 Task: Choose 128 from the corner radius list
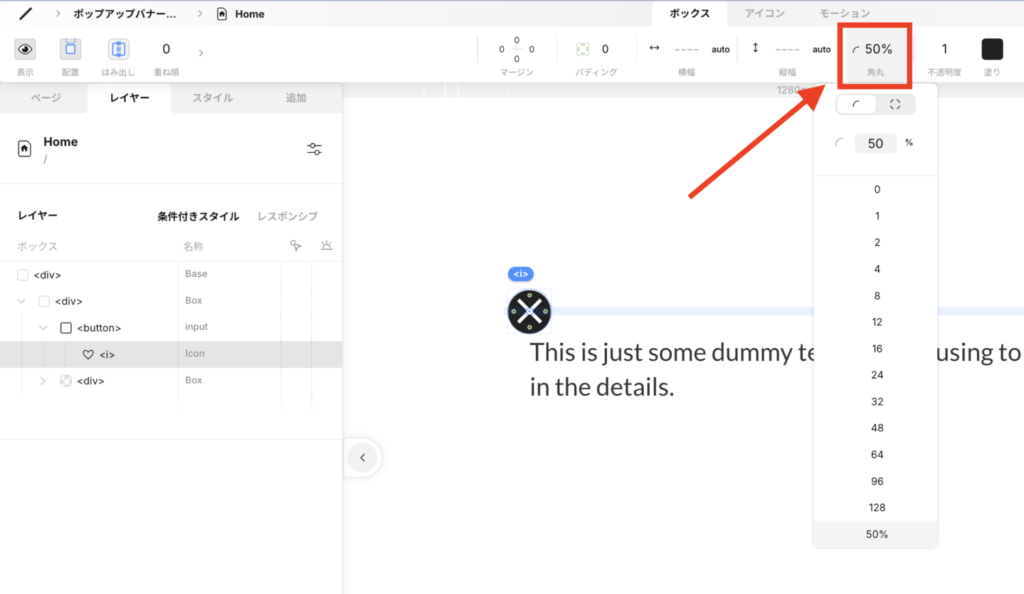coord(876,507)
